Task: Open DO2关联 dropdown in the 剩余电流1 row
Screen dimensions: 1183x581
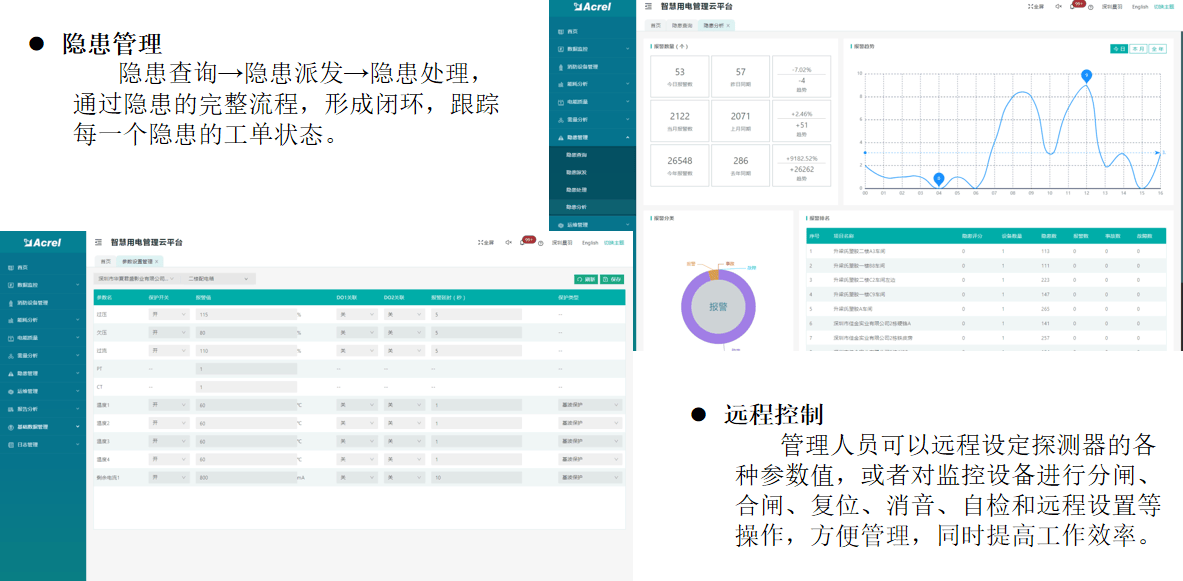Action: coord(404,478)
